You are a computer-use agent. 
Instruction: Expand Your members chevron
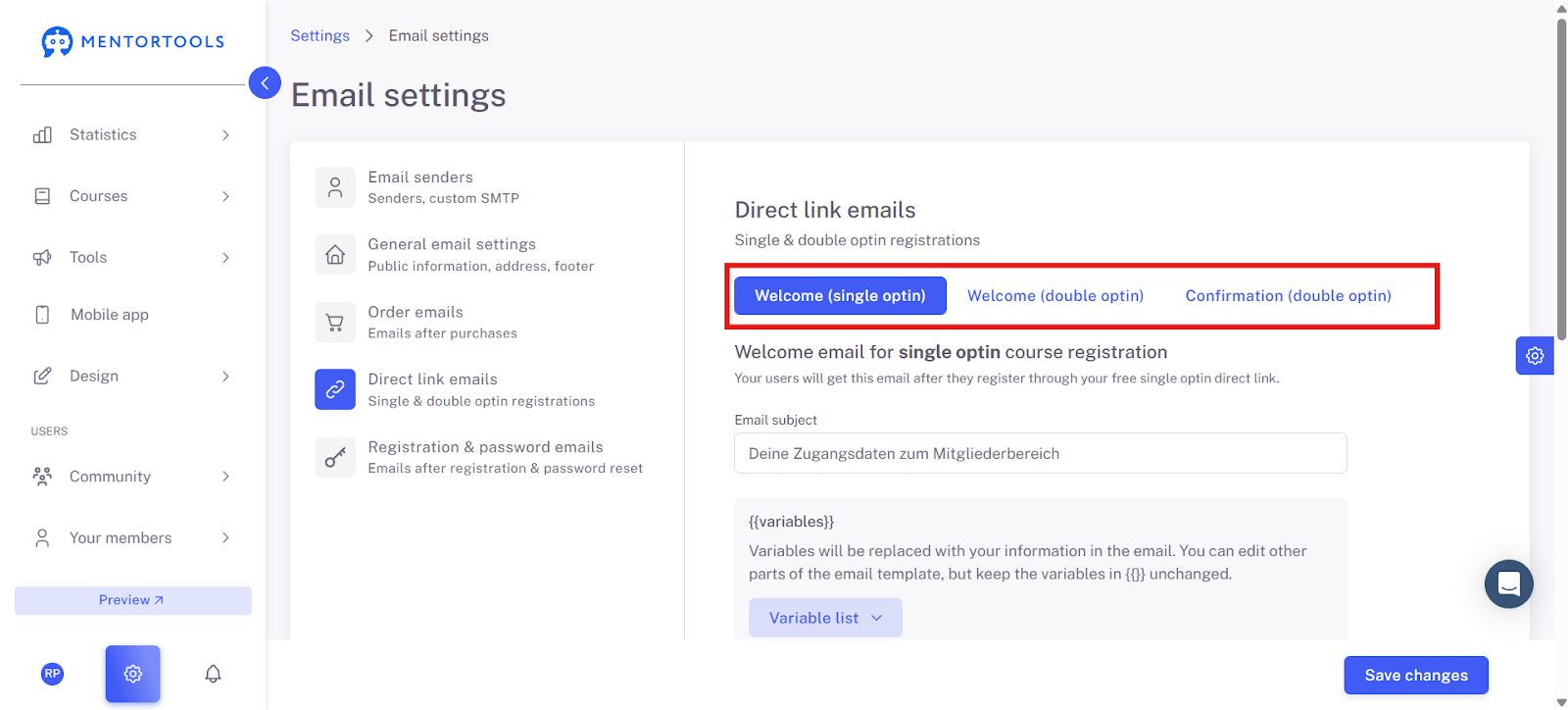click(225, 537)
